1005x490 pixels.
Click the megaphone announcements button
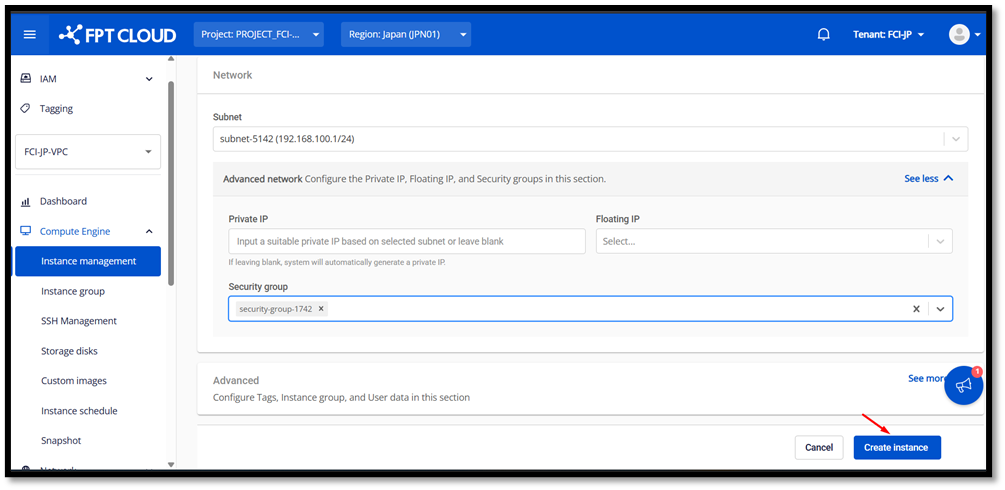click(963, 385)
